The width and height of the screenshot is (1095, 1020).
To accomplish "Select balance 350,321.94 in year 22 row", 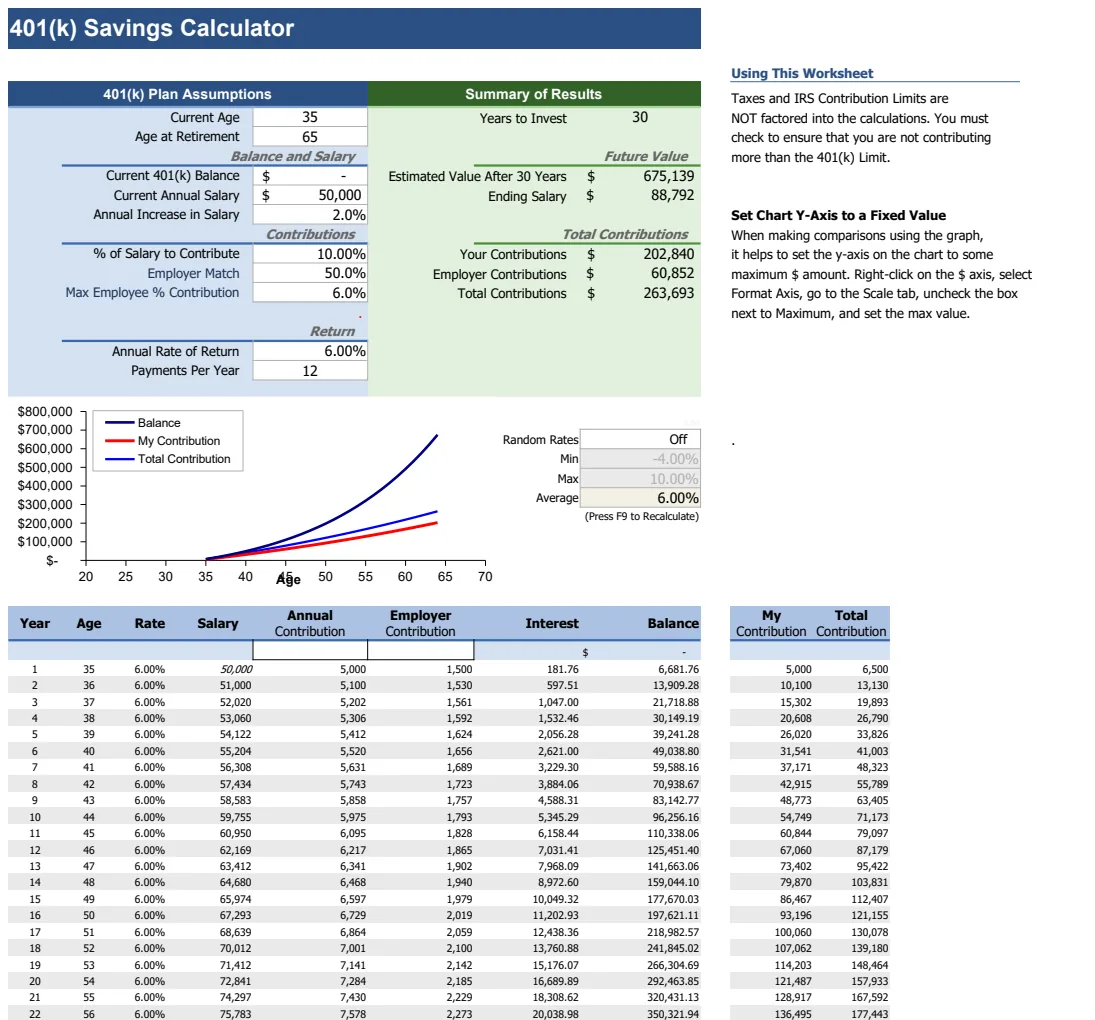I will (673, 1014).
